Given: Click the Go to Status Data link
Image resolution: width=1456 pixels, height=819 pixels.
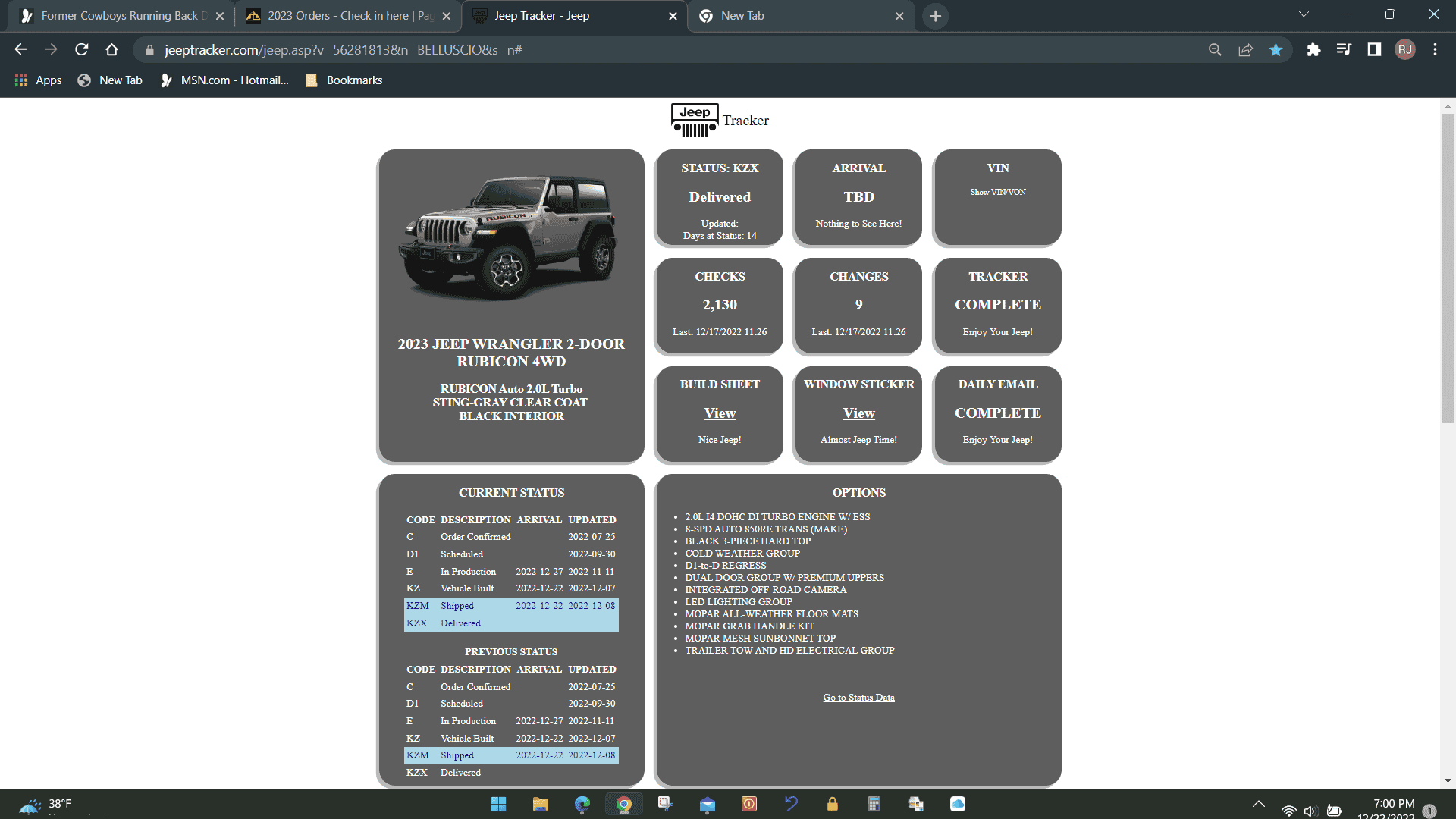Looking at the screenshot, I should pyautogui.click(x=858, y=698).
